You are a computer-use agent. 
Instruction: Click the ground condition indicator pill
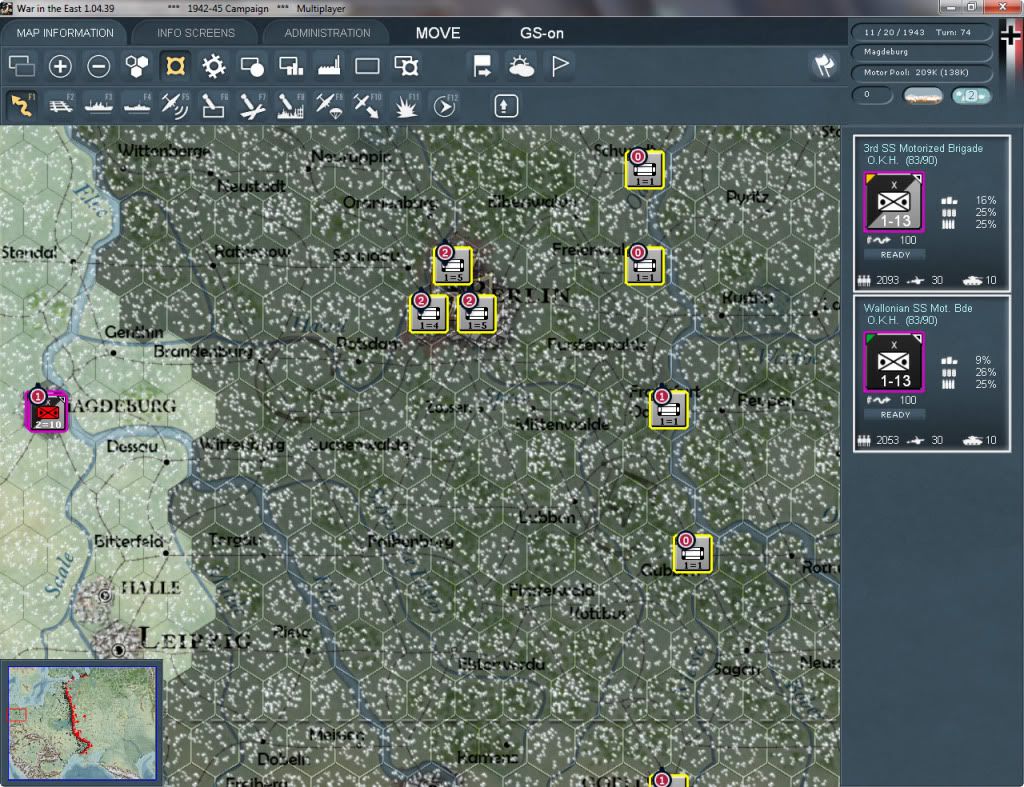(x=923, y=96)
